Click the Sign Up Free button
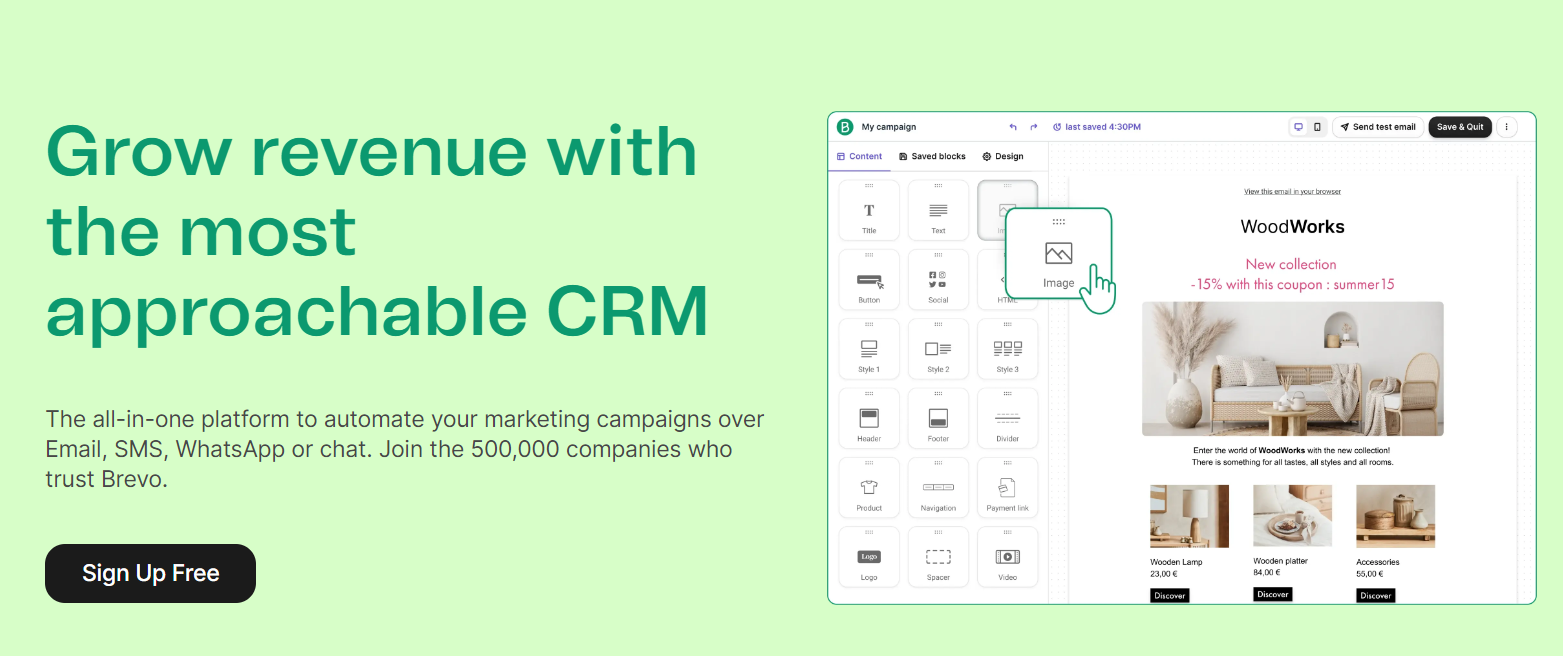Screen dimensions: 1563x656 [150, 573]
